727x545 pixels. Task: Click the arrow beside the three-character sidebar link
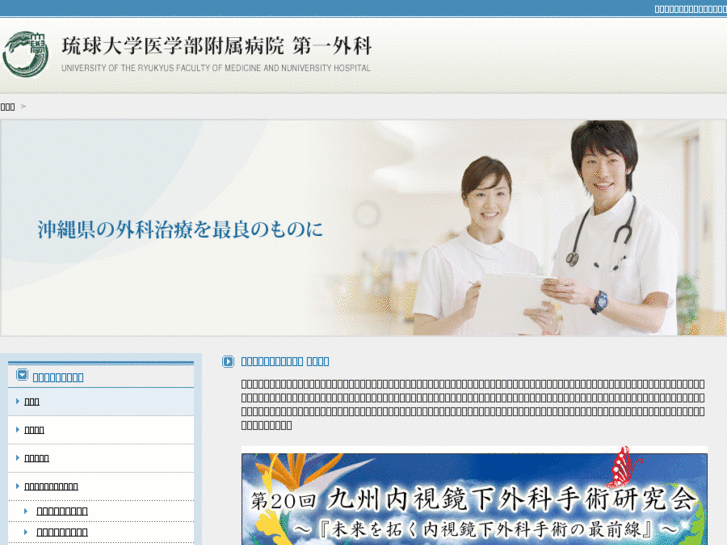click(18, 401)
